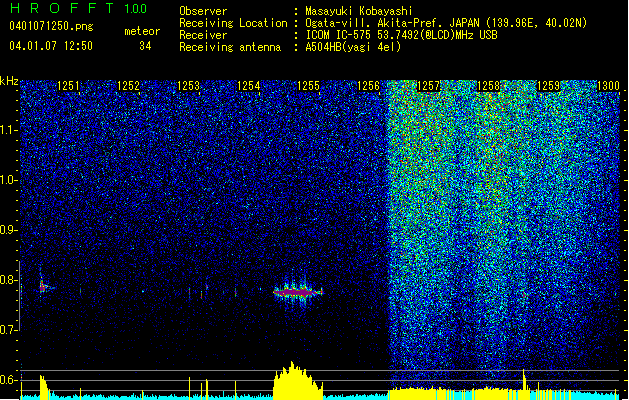Viewport: 629px width, 400px height.
Task: Click the 1300 time marker
Action: [608, 86]
